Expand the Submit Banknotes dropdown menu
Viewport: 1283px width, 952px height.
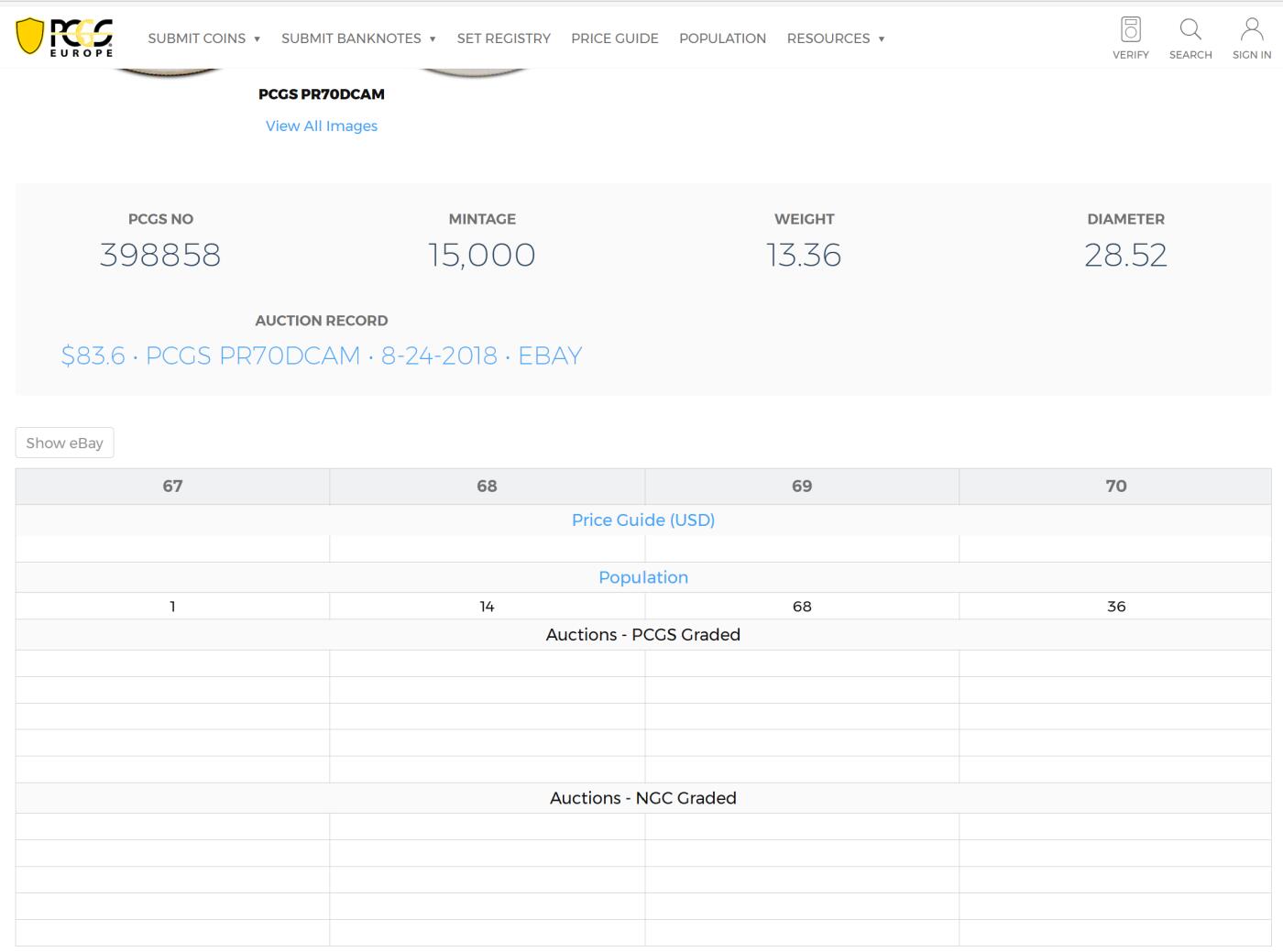tap(358, 38)
